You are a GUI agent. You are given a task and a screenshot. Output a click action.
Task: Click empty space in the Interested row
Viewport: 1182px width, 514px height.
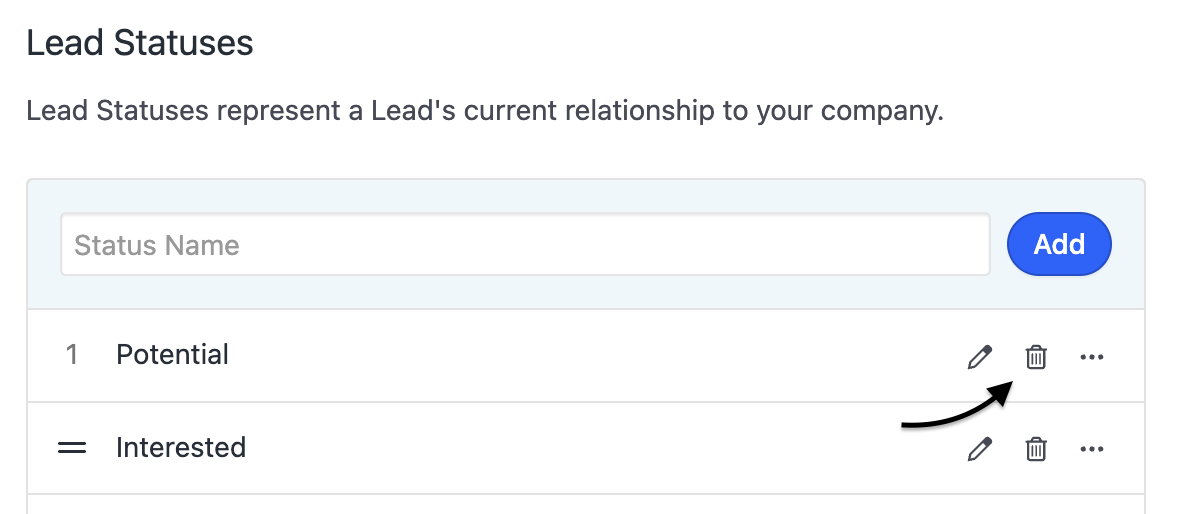(x=600, y=448)
